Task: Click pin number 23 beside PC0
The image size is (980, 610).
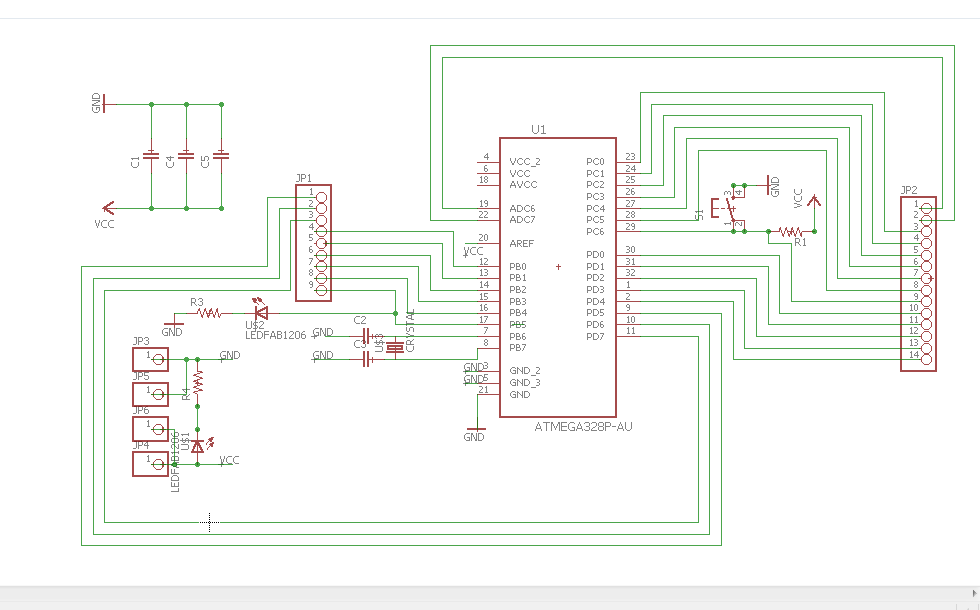Action: [x=630, y=157]
